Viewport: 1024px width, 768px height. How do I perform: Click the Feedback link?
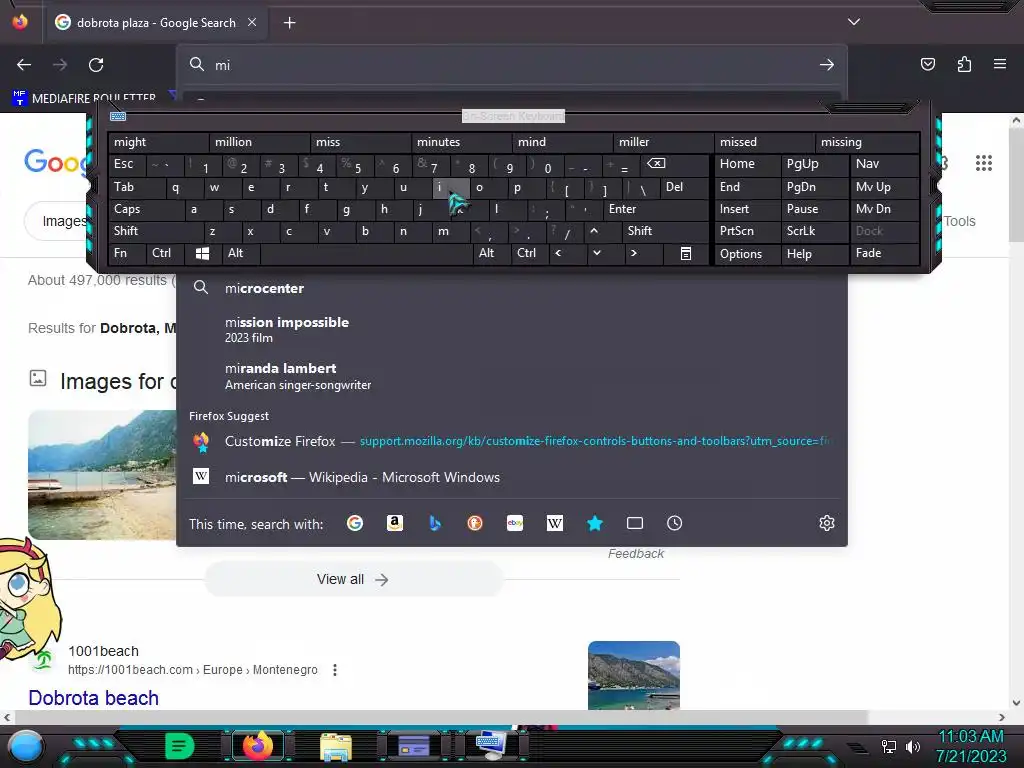coord(635,554)
